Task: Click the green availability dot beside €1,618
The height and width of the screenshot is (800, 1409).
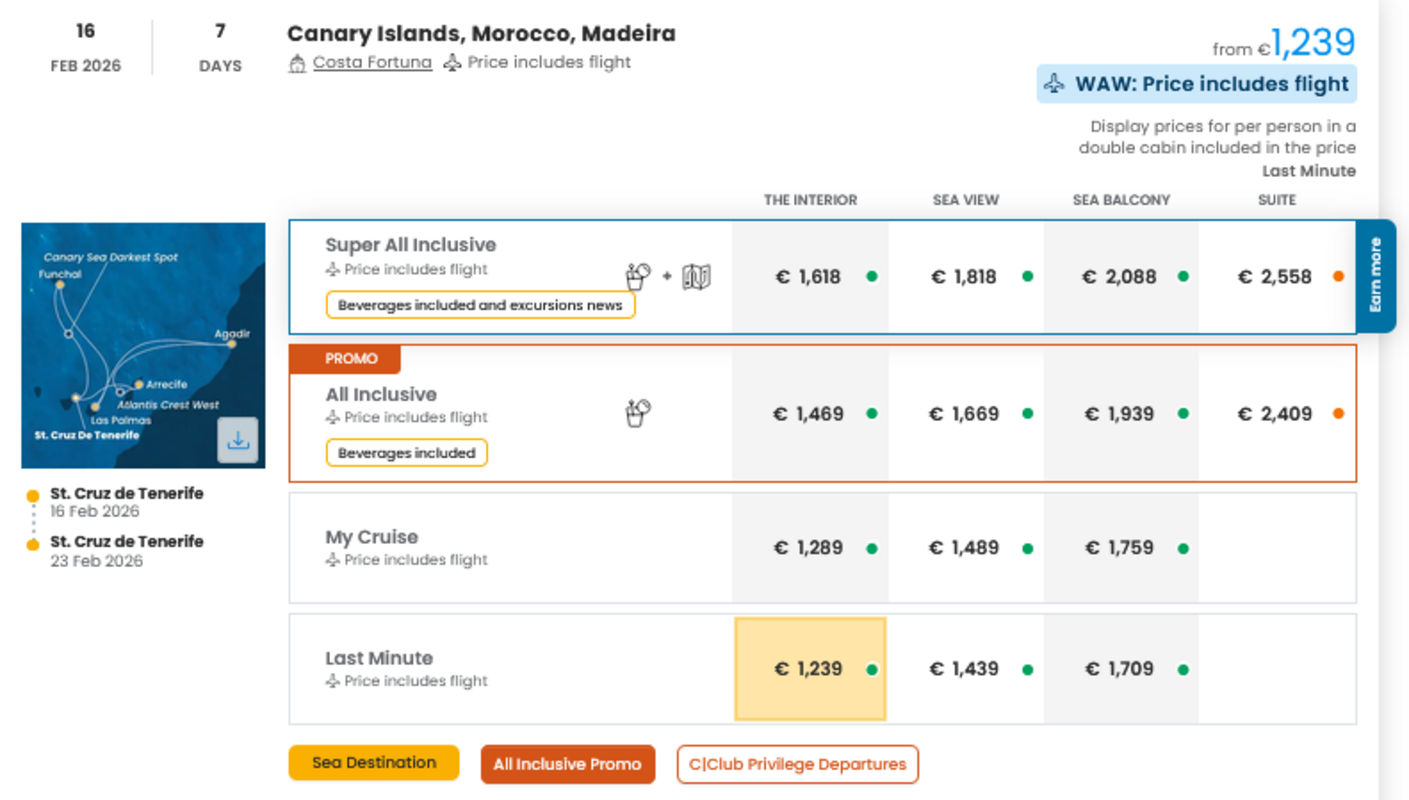Action: pos(872,277)
